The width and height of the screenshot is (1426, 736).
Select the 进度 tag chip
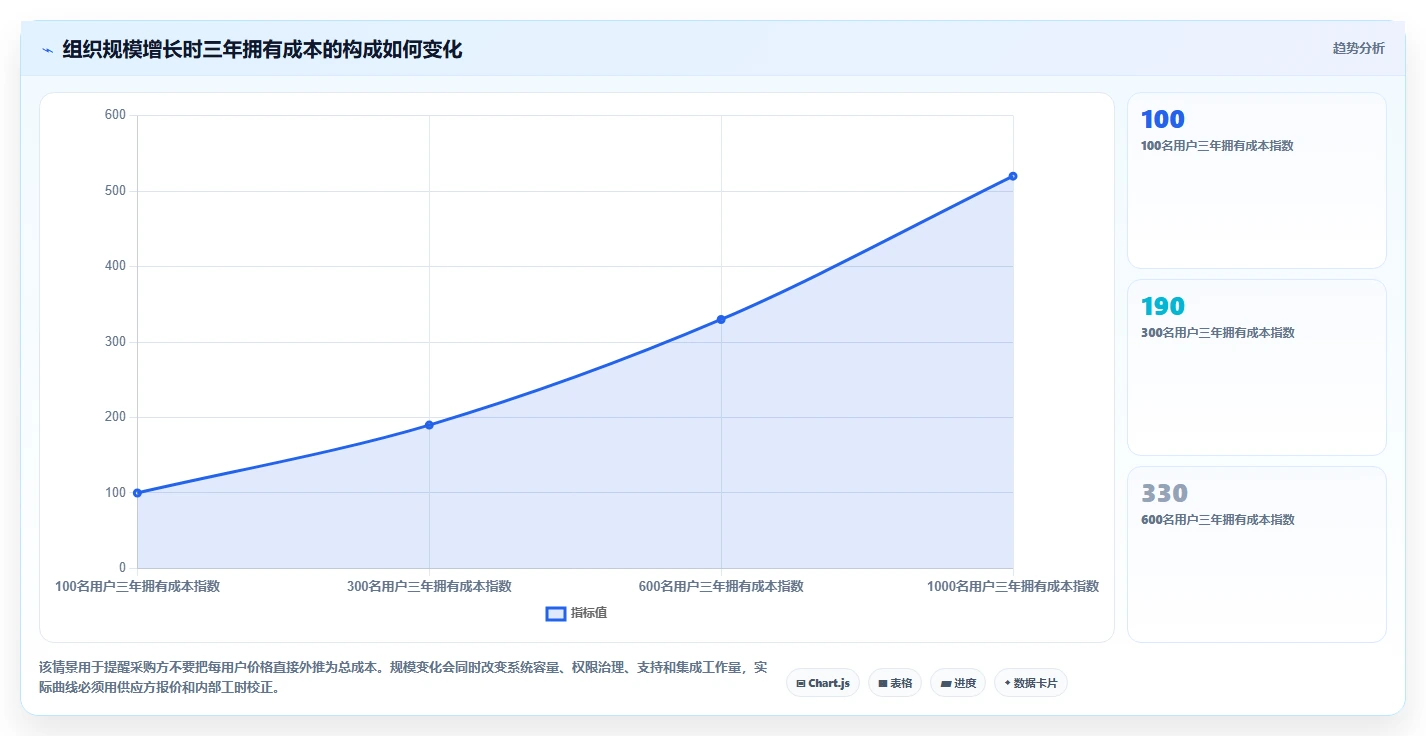(x=958, y=683)
